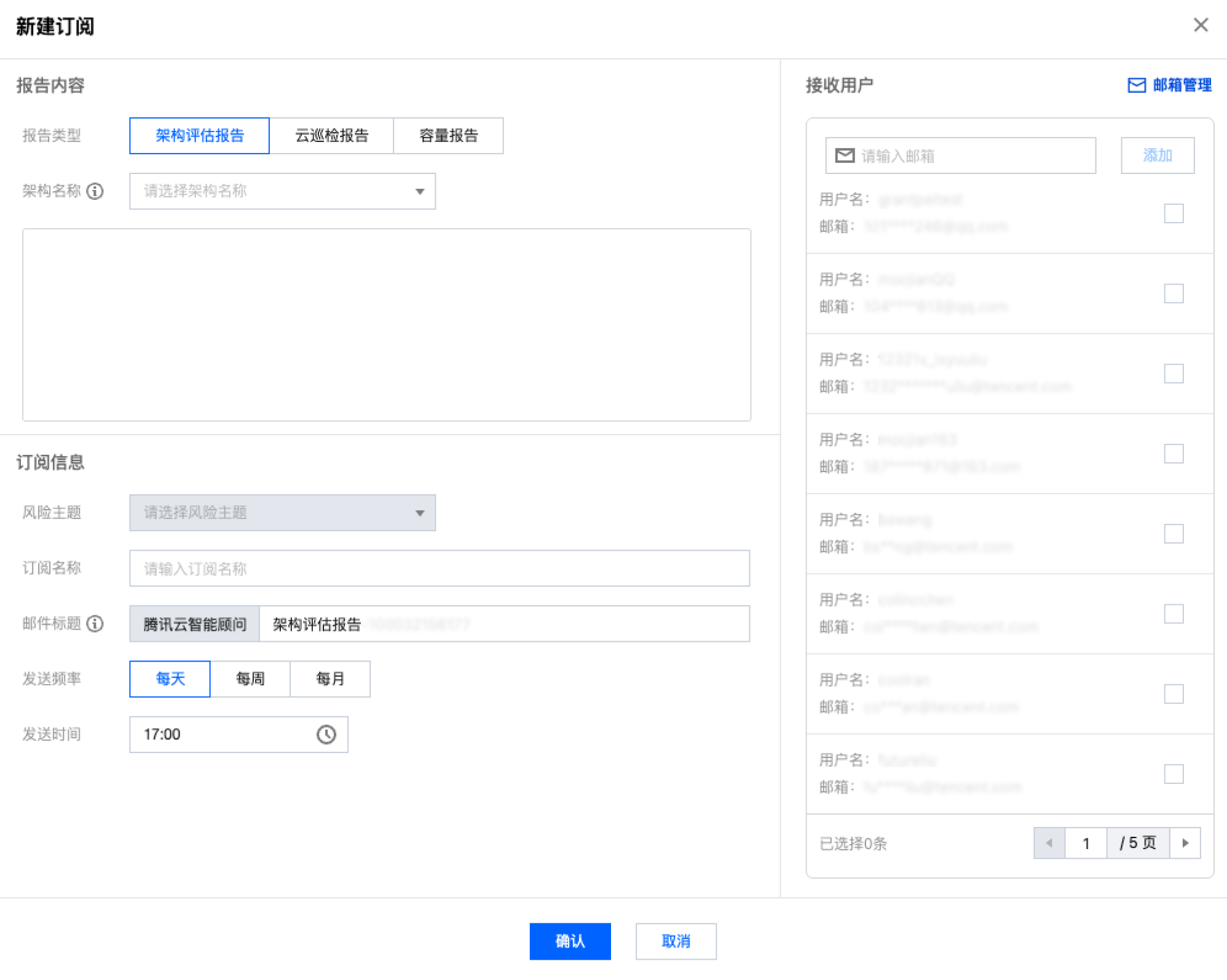Click info icon beside 架构名称
Image resolution: width=1227 pixels, height=980 pixels.
coord(95,191)
